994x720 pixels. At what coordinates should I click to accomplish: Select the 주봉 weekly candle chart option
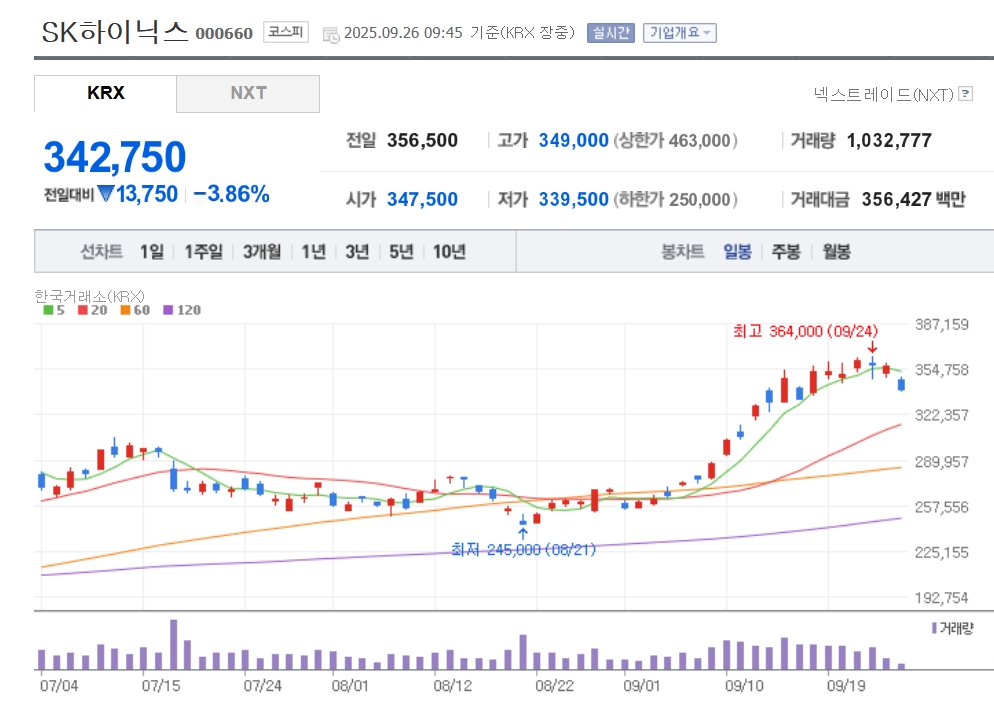click(785, 252)
